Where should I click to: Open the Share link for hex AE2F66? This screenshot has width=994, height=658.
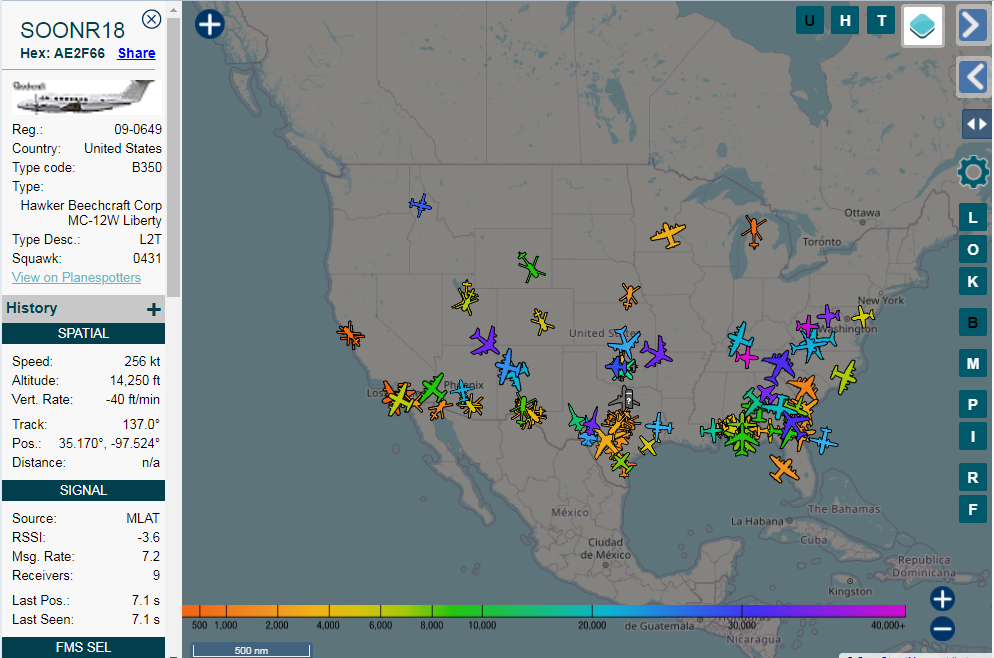pos(136,53)
